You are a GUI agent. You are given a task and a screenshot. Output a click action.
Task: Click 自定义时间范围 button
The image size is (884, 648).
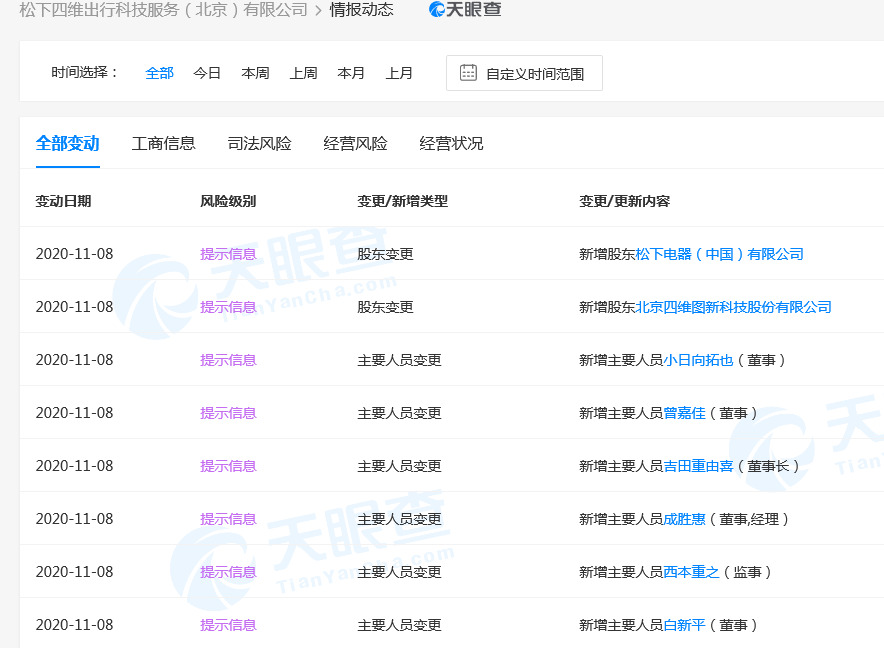[524, 73]
